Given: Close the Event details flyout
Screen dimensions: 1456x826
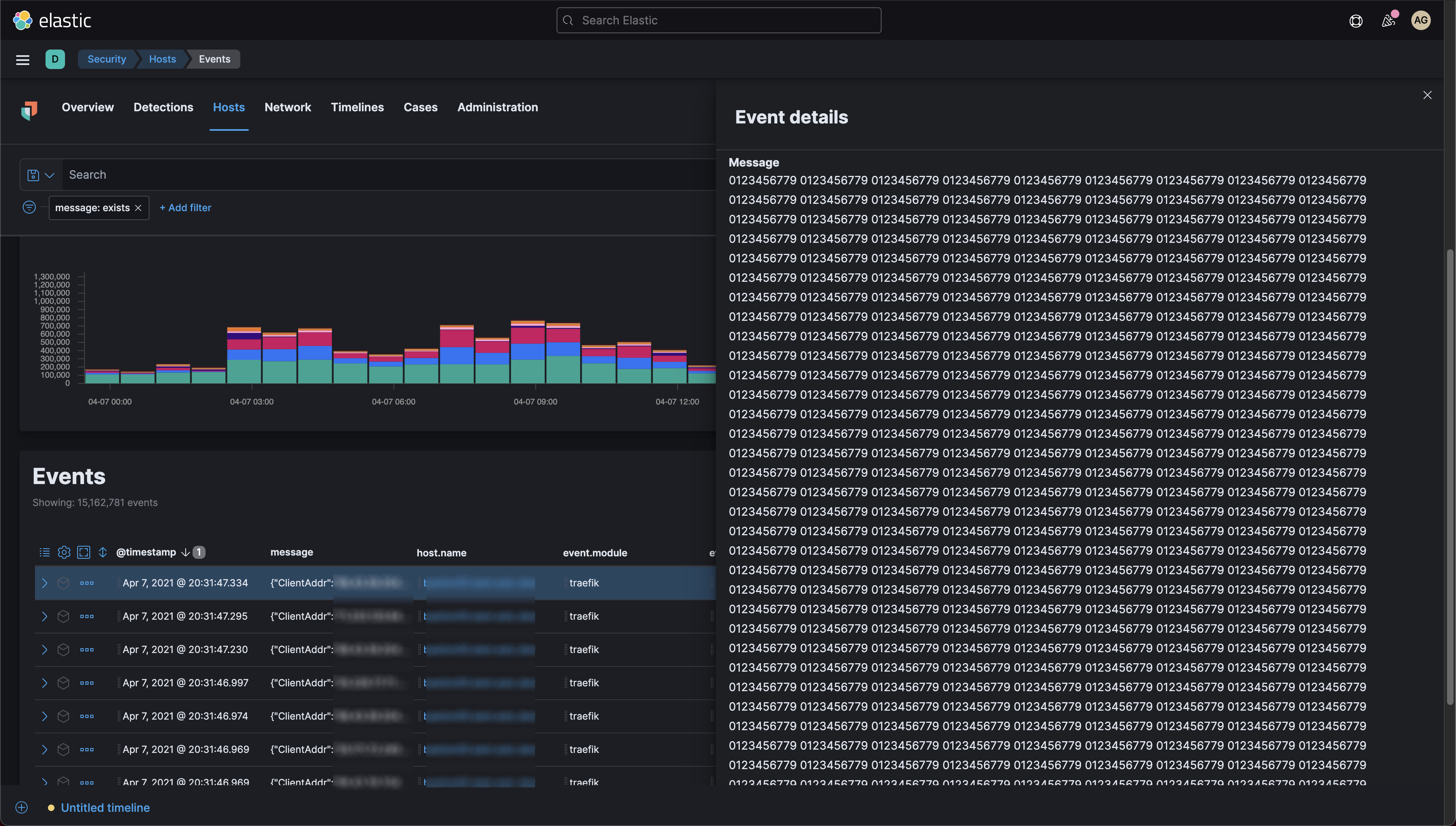Looking at the screenshot, I should 1427,95.
